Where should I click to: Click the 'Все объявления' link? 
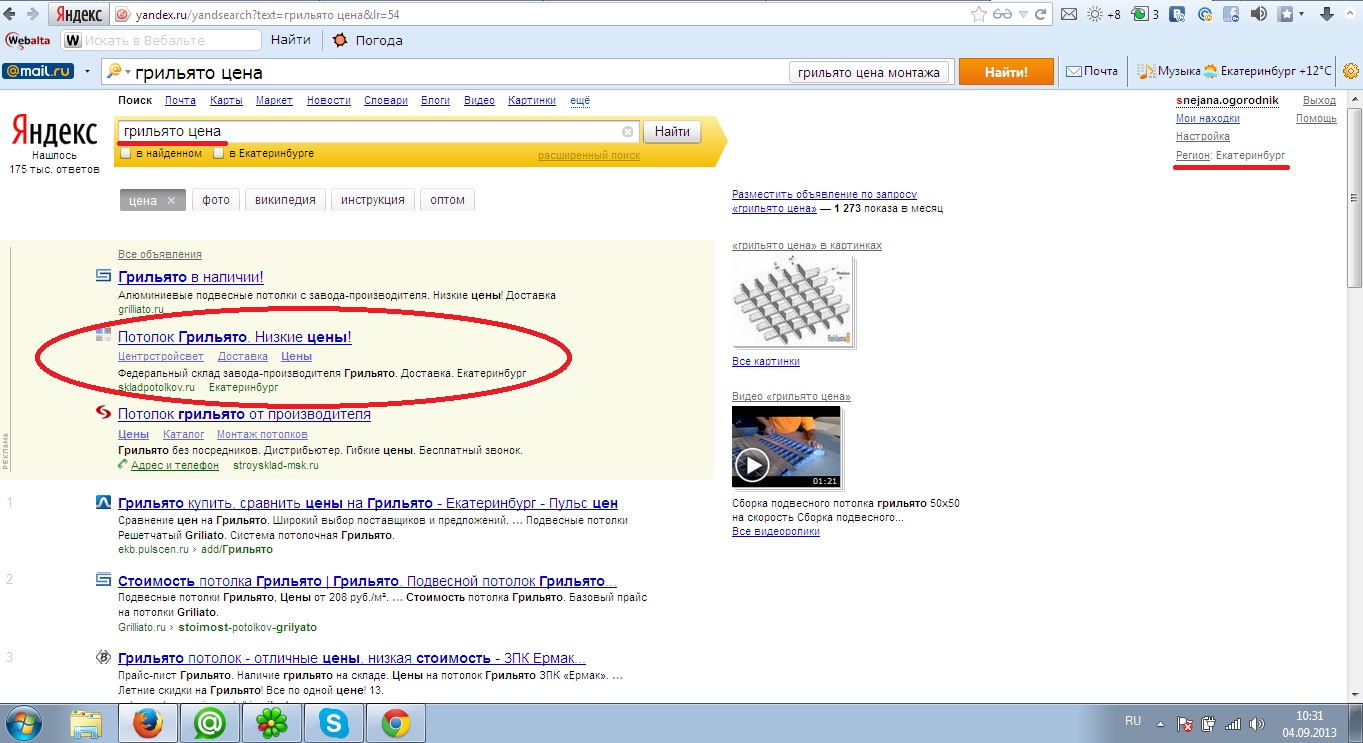[160, 254]
